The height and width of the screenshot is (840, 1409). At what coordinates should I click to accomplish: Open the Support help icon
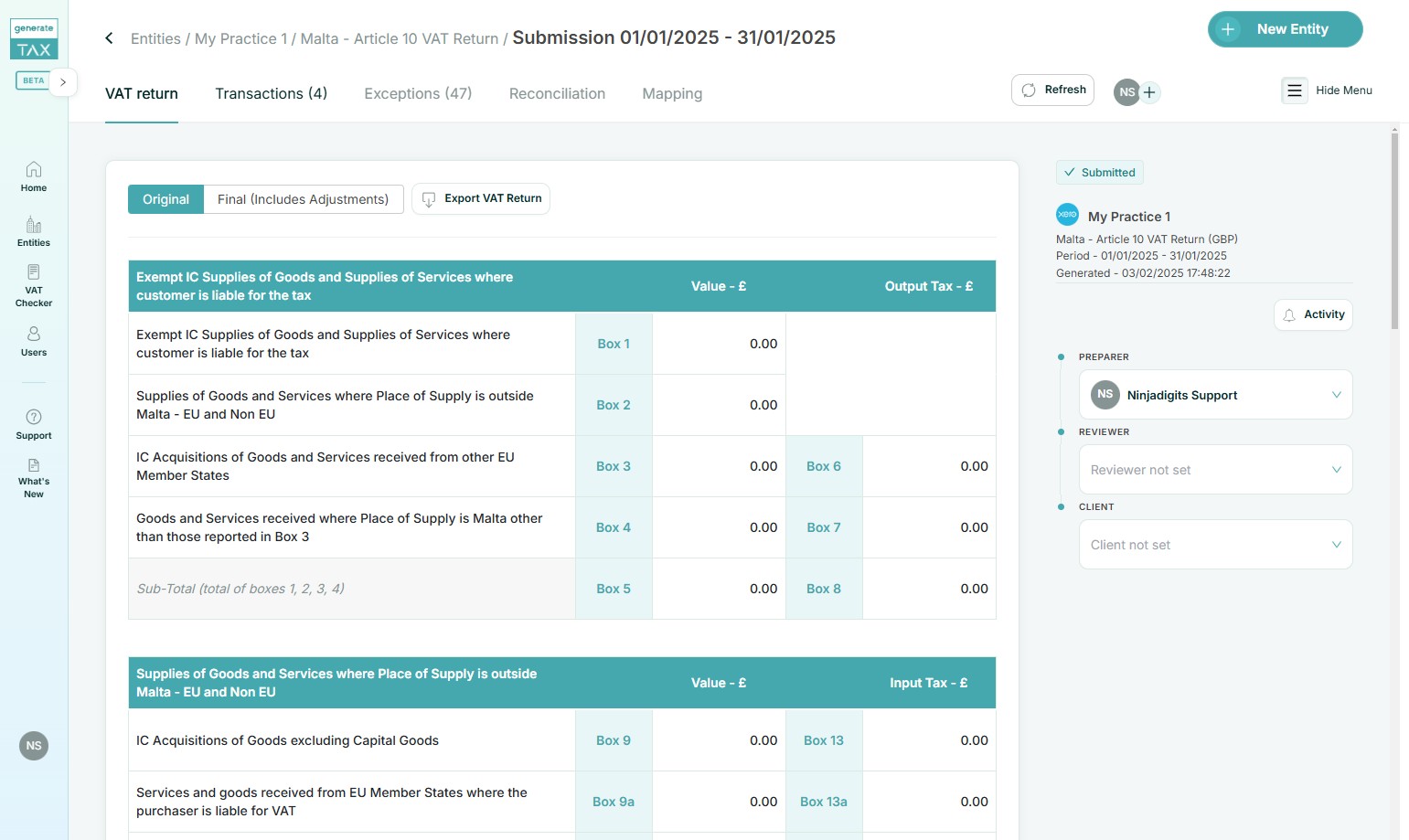(34, 424)
